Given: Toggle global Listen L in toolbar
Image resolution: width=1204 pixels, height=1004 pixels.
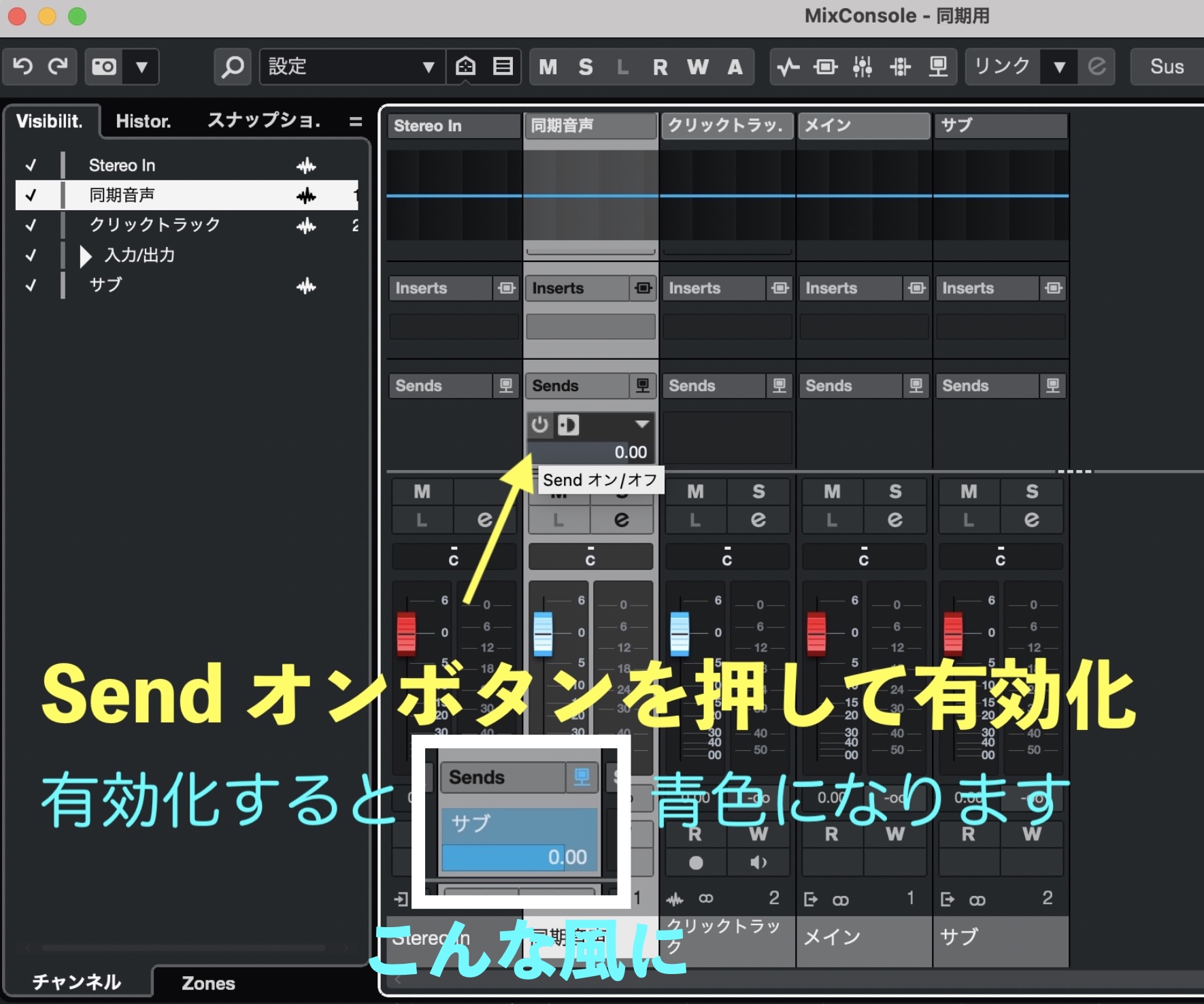Looking at the screenshot, I should pos(622,67).
